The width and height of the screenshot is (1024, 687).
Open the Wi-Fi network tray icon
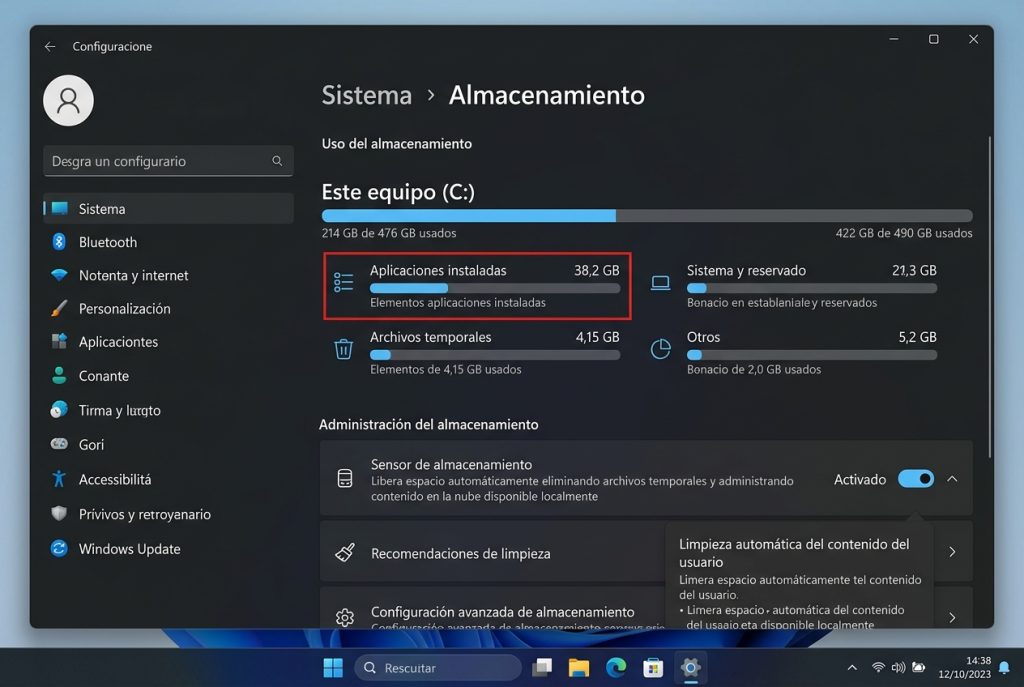pos(878,667)
